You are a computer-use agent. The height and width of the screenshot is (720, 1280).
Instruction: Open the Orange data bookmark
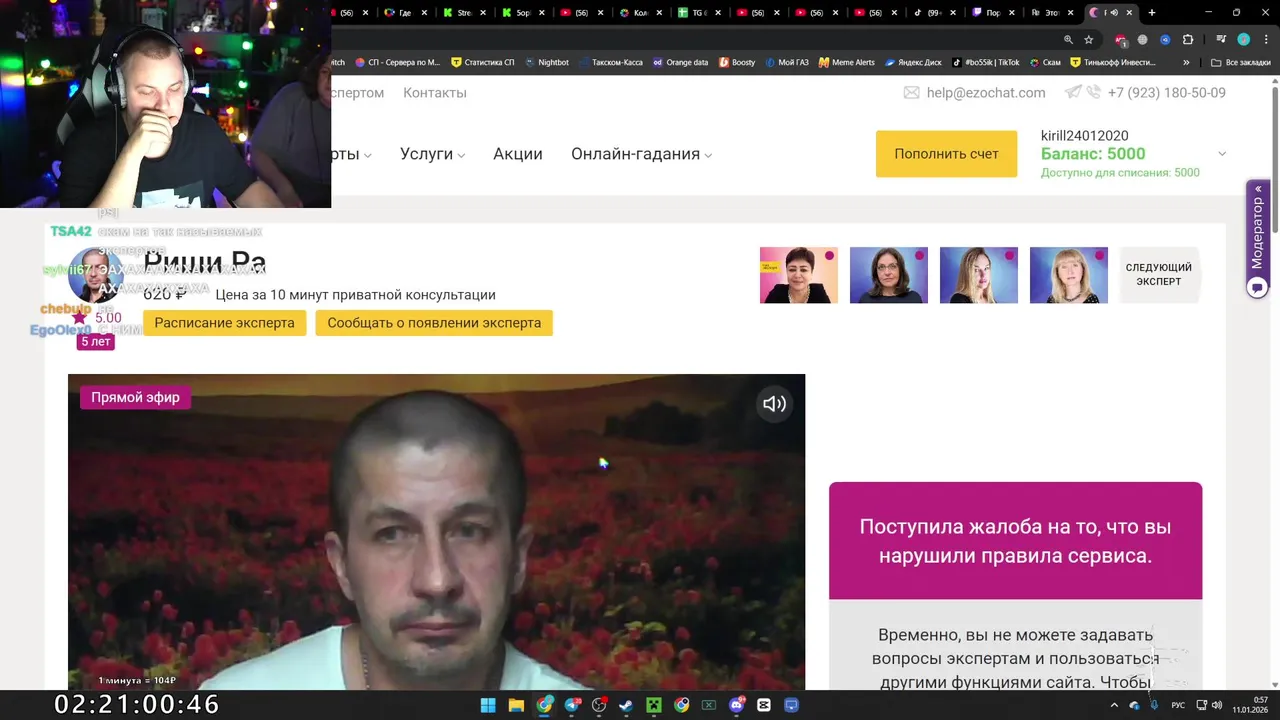pyautogui.click(x=680, y=62)
